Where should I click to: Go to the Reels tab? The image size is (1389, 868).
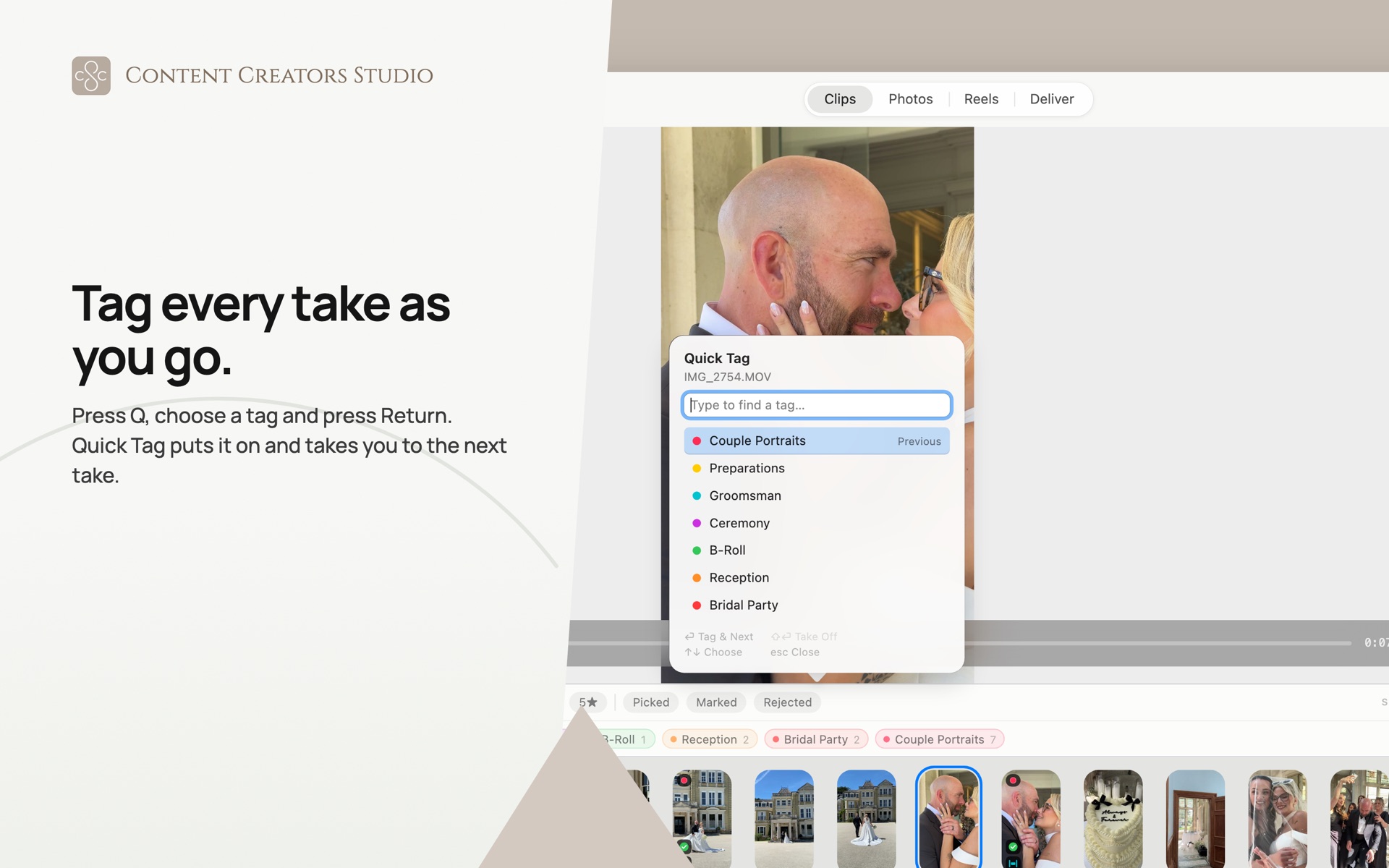click(x=981, y=99)
